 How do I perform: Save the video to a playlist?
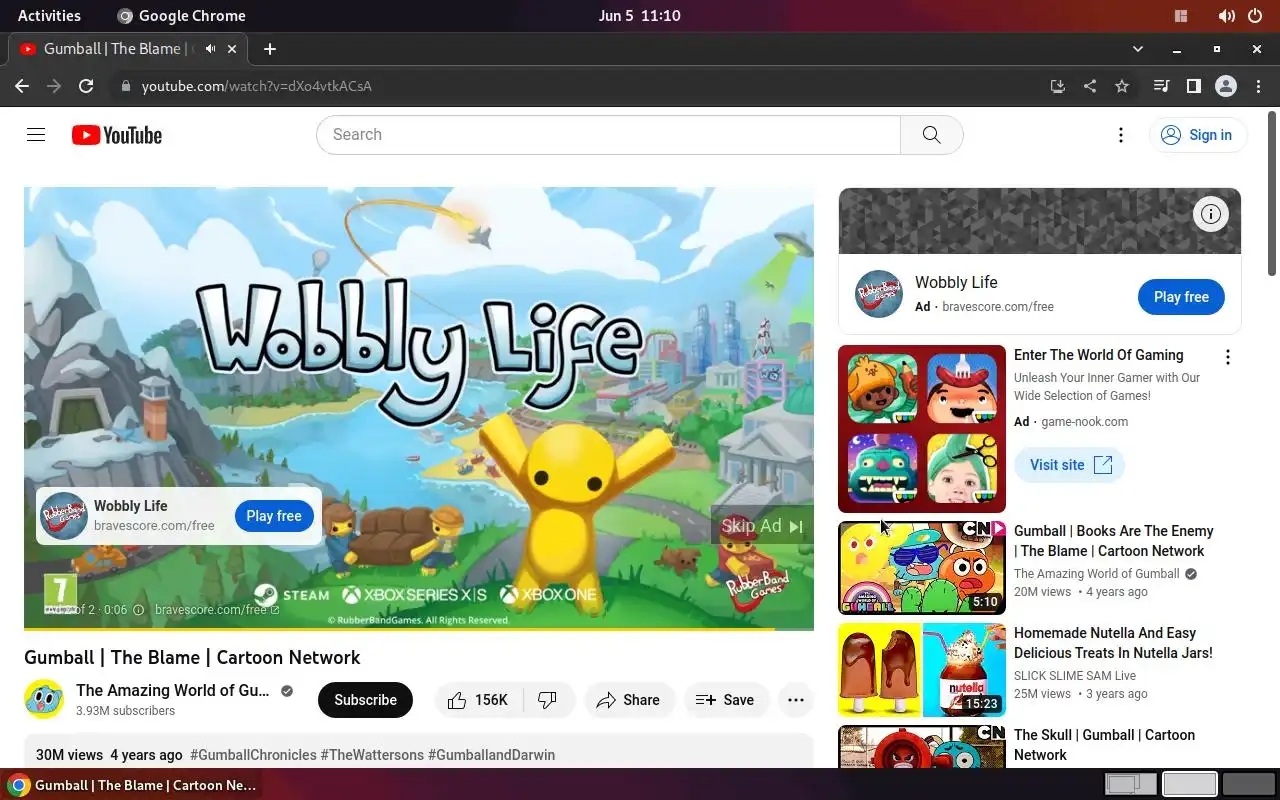[x=726, y=700]
